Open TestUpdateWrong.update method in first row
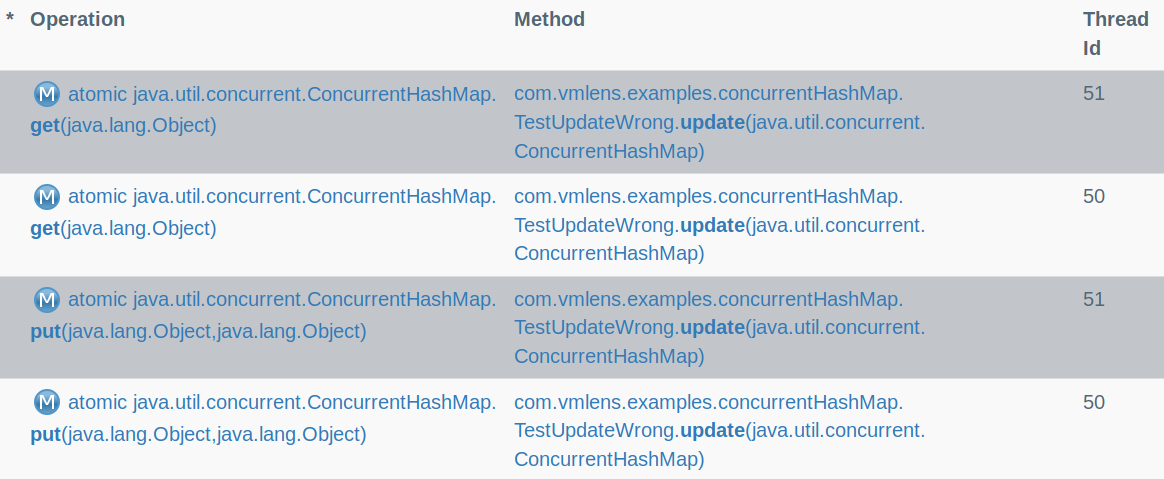 coord(720,123)
